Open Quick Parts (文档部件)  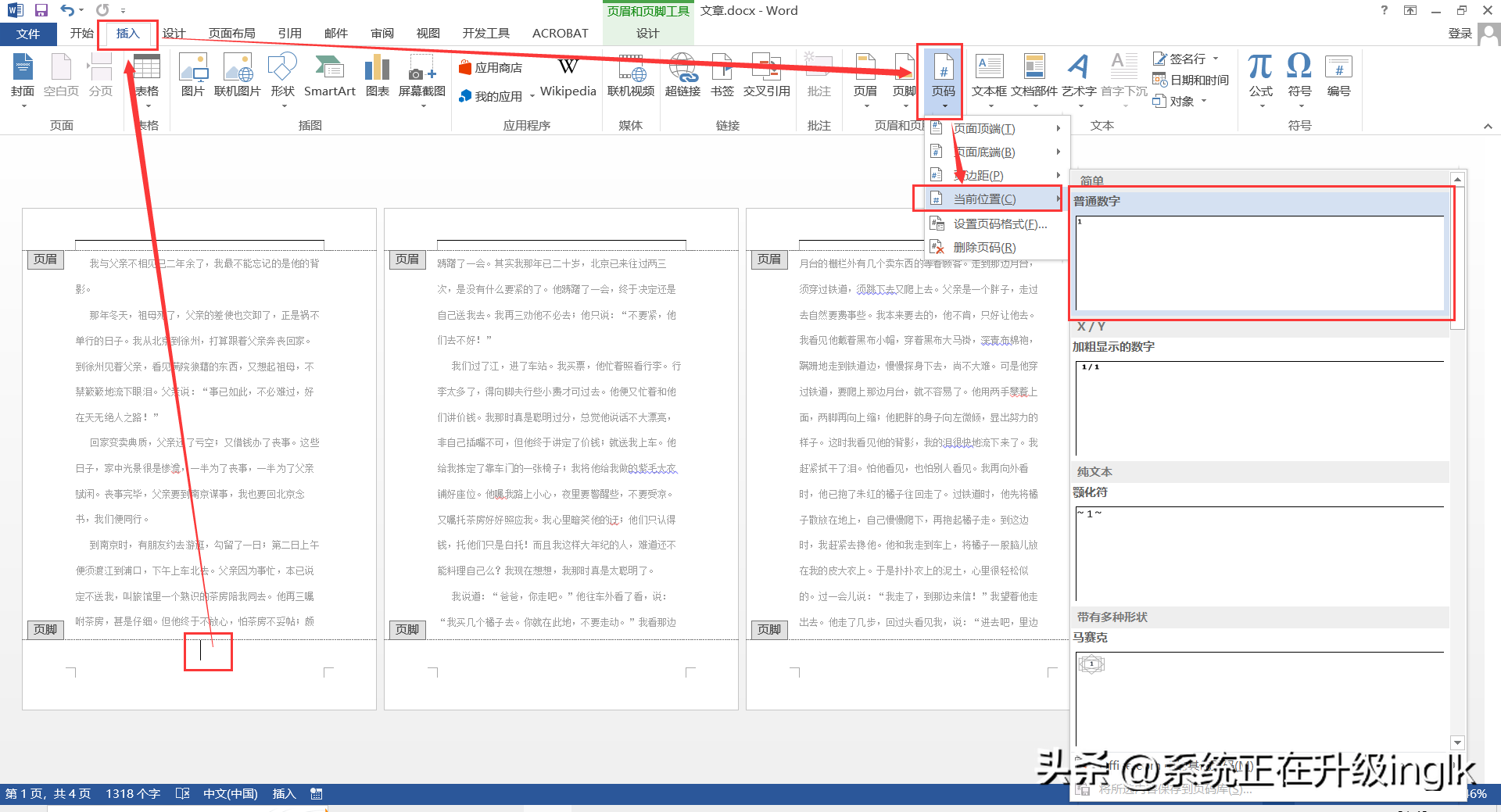(x=1034, y=80)
